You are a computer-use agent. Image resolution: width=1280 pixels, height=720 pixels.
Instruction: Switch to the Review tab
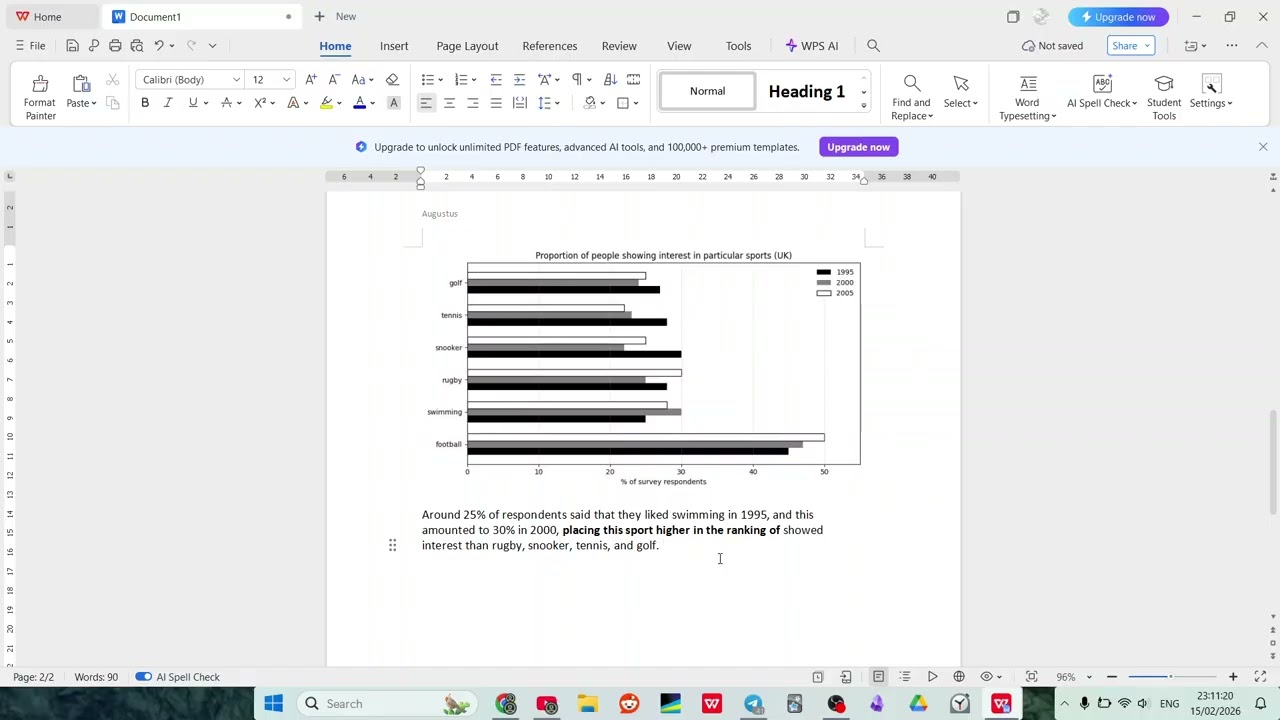pyautogui.click(x=619, y=46)
